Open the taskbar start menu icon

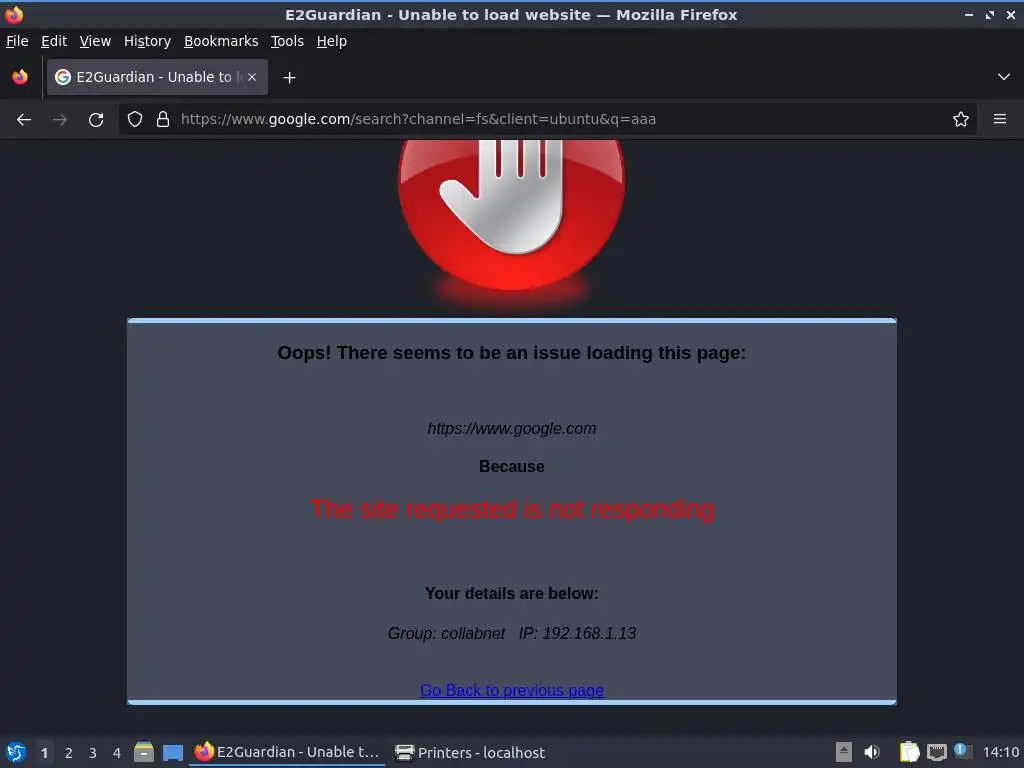pyautogui.click(x=16, y=752)
